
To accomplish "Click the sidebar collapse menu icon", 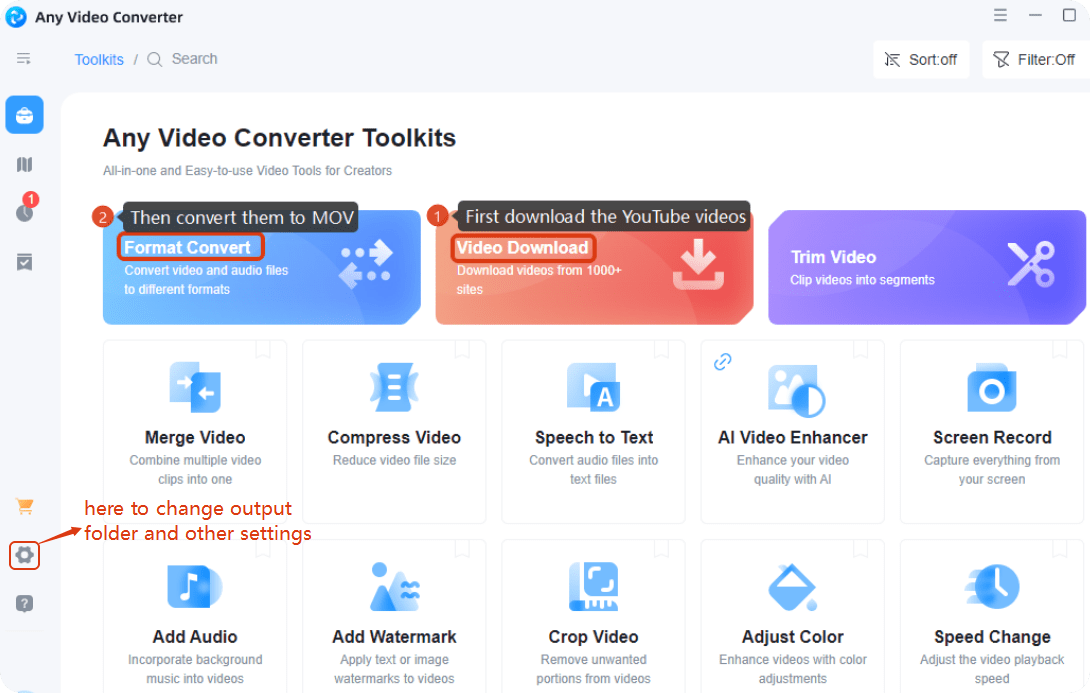I will pos(24,59).
